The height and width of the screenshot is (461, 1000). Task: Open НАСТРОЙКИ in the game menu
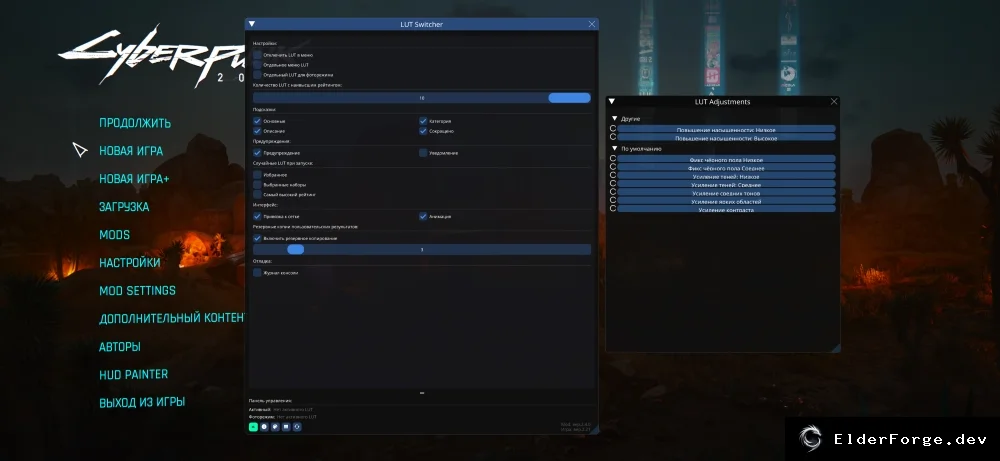point(129,263)
